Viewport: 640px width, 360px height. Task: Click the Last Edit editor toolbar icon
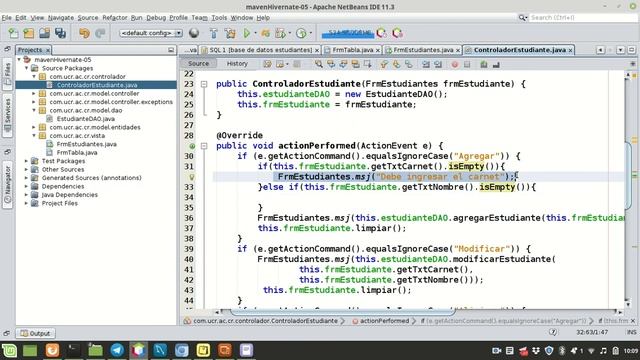click(x=267, y=64)
